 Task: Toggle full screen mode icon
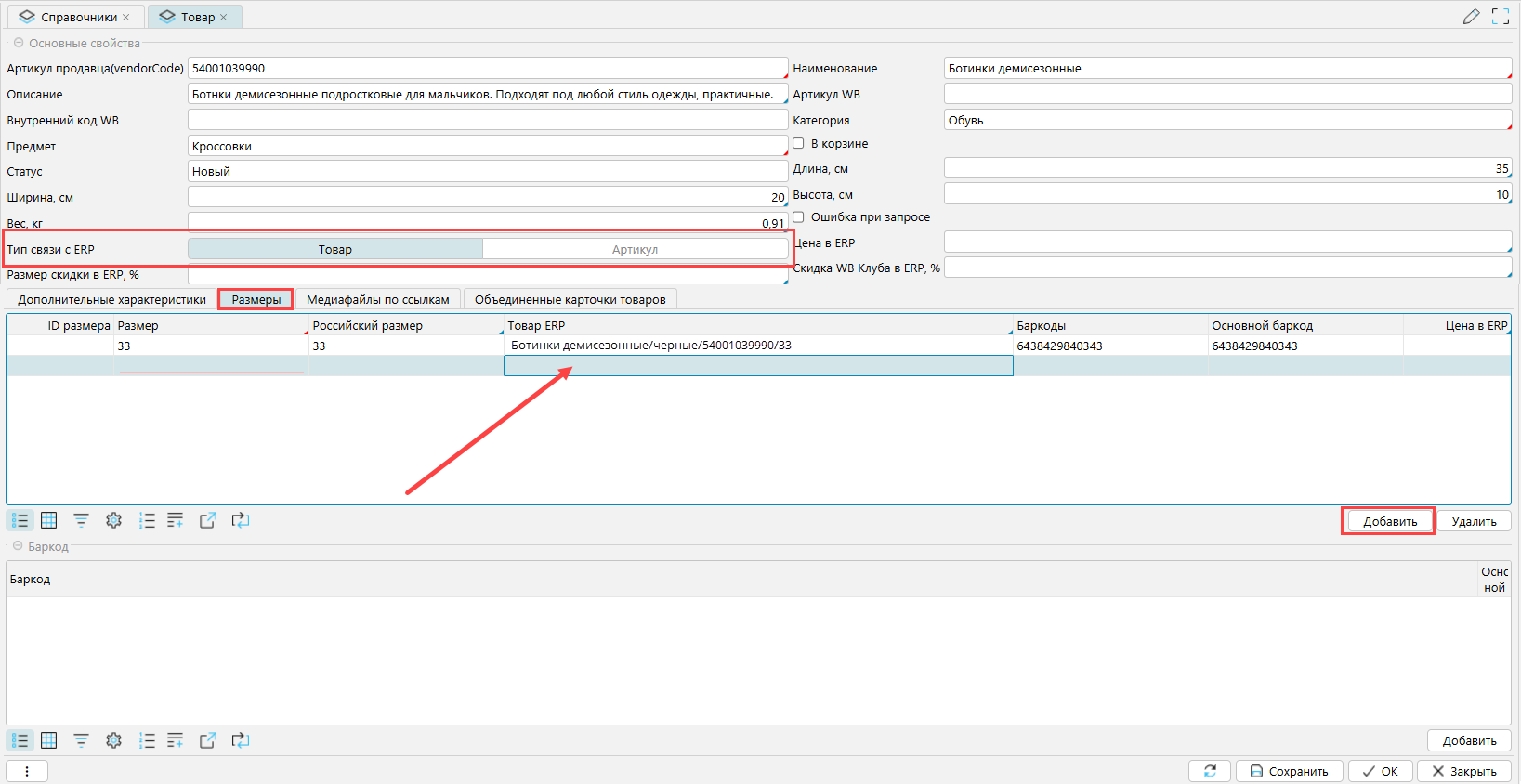[x=1501, y=17]
